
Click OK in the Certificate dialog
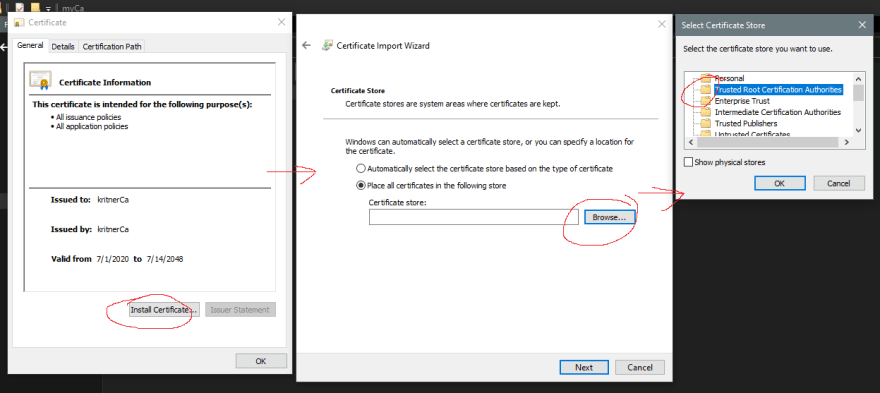click(261, 361)
